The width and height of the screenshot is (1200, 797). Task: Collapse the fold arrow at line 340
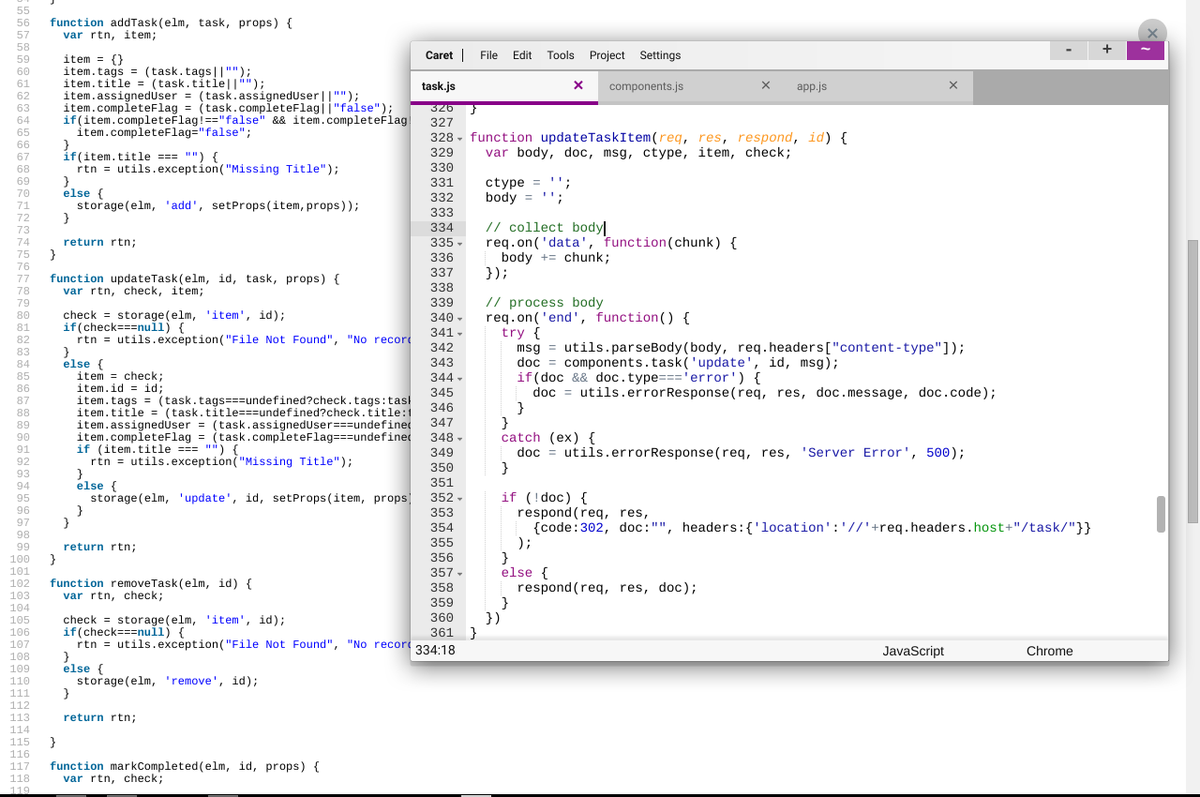click(x=460, y=318)
